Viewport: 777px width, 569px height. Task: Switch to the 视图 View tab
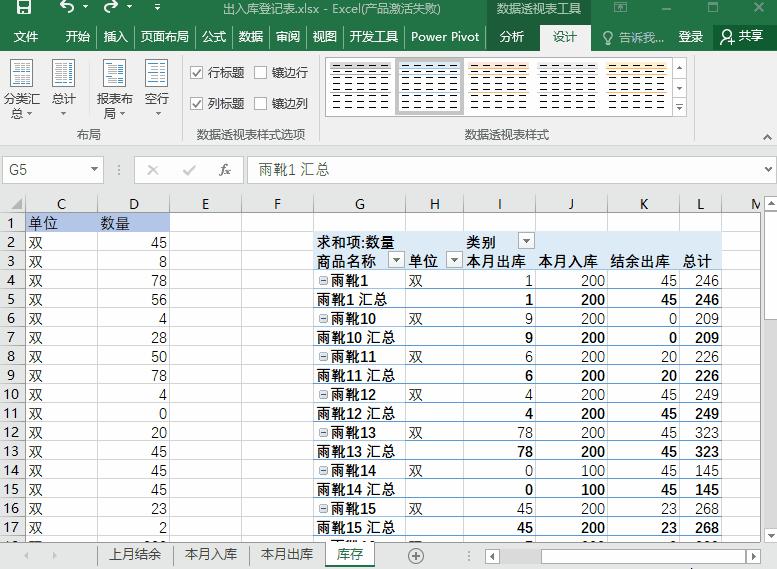(325, 37)
